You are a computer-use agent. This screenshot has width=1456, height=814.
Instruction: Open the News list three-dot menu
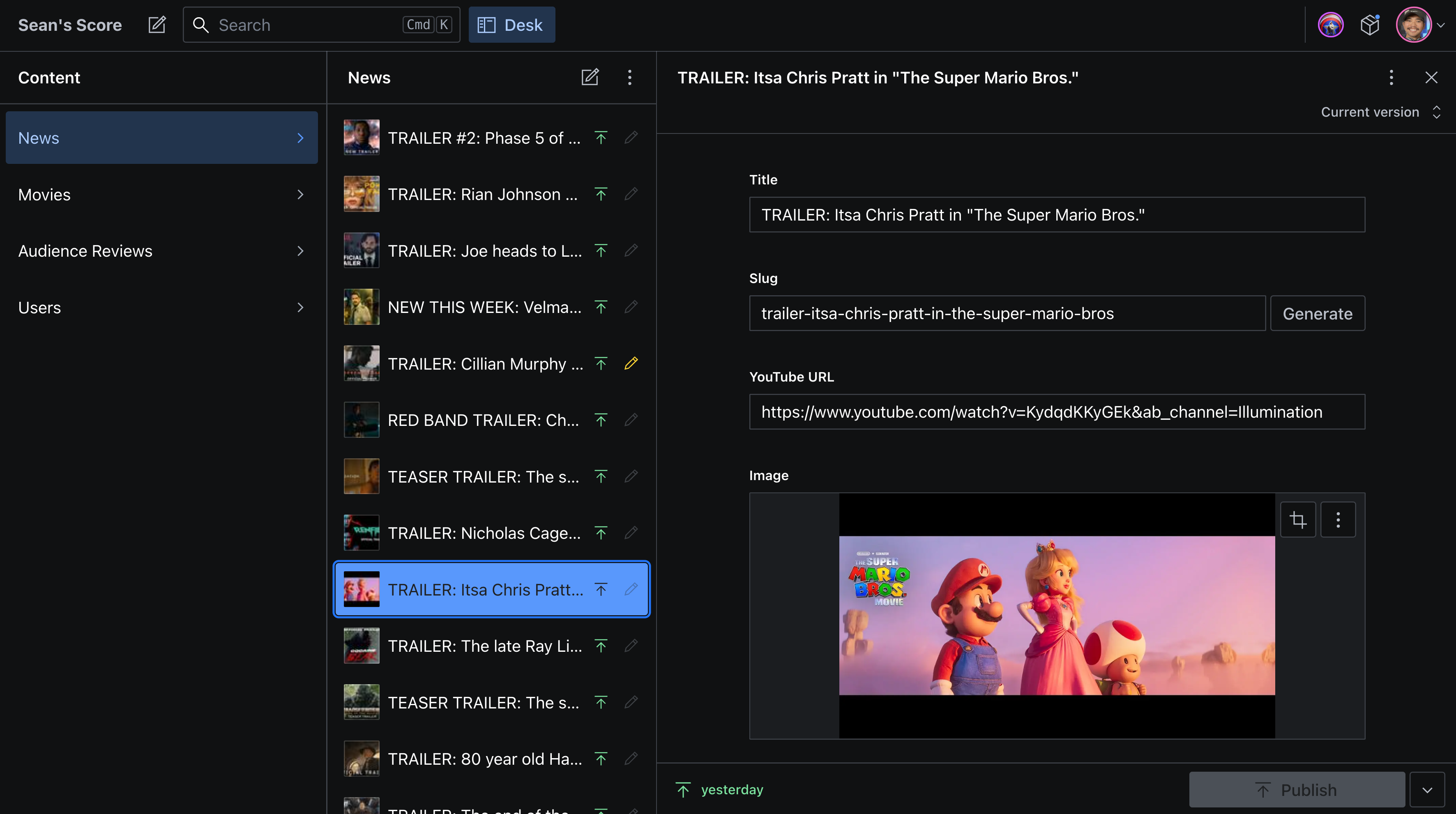click(x=629, y=77)
